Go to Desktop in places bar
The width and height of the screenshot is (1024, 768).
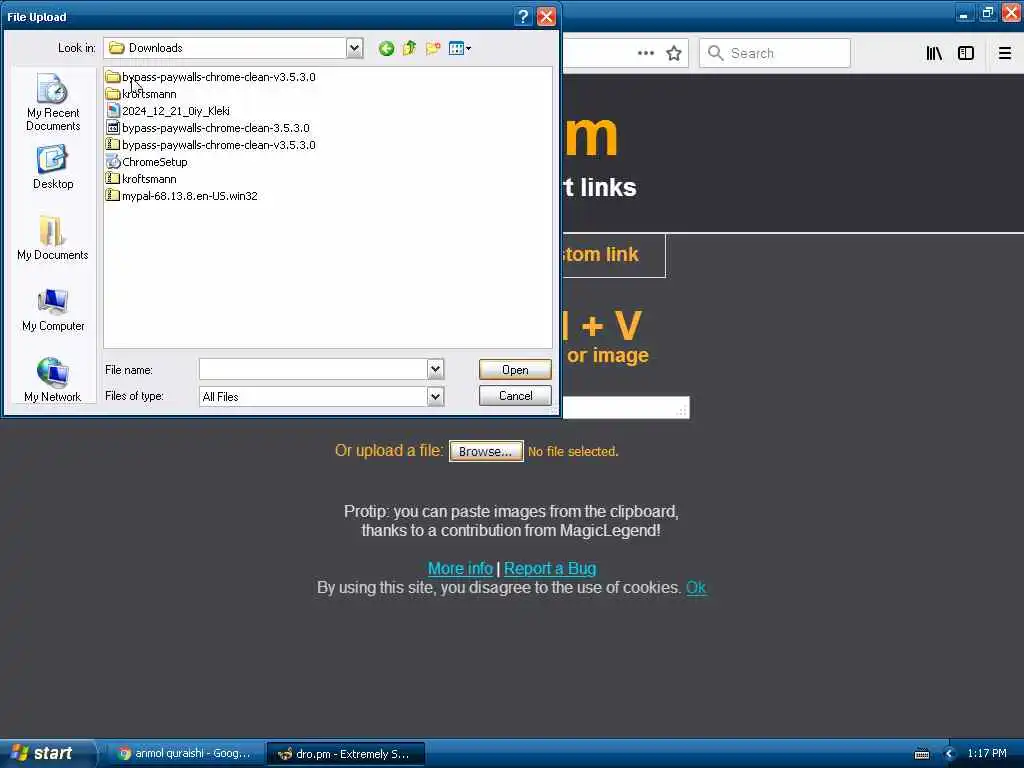pyautogui.click(x=53, y=168)
